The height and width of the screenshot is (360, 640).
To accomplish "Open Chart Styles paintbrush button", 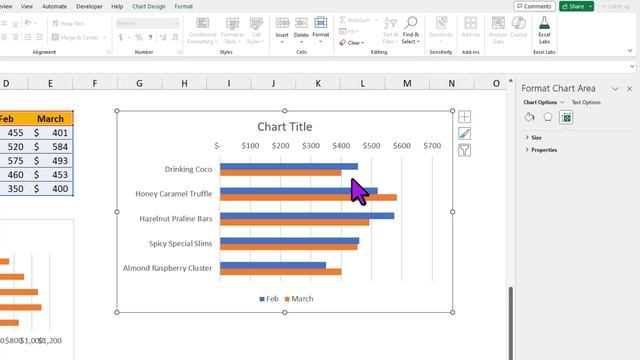I will point(464,133).
